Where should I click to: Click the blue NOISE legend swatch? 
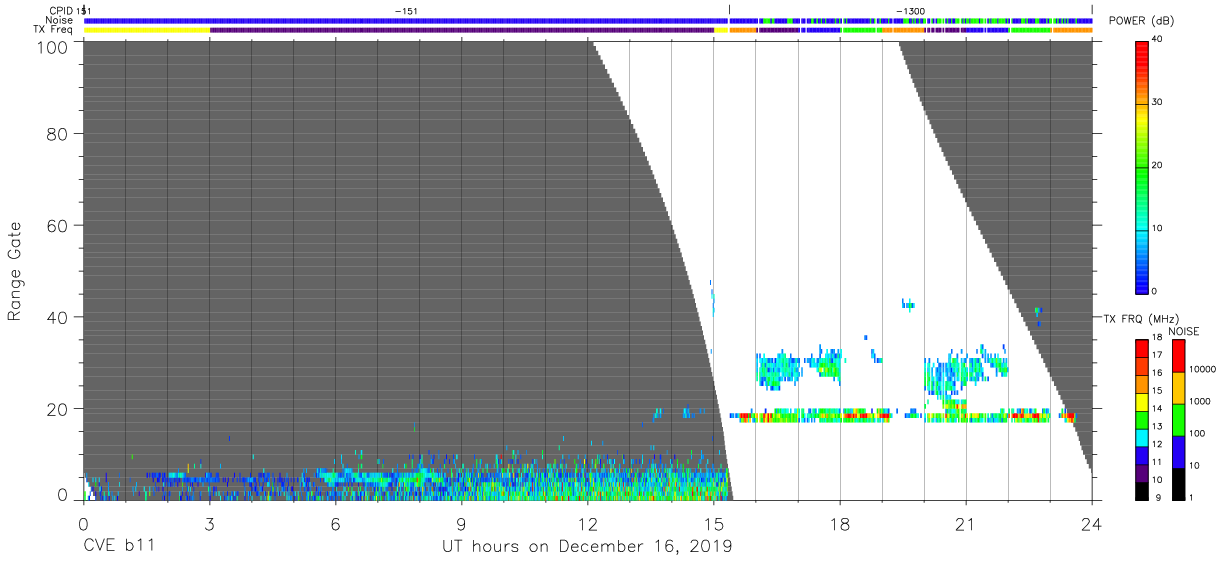(1179, 452)
